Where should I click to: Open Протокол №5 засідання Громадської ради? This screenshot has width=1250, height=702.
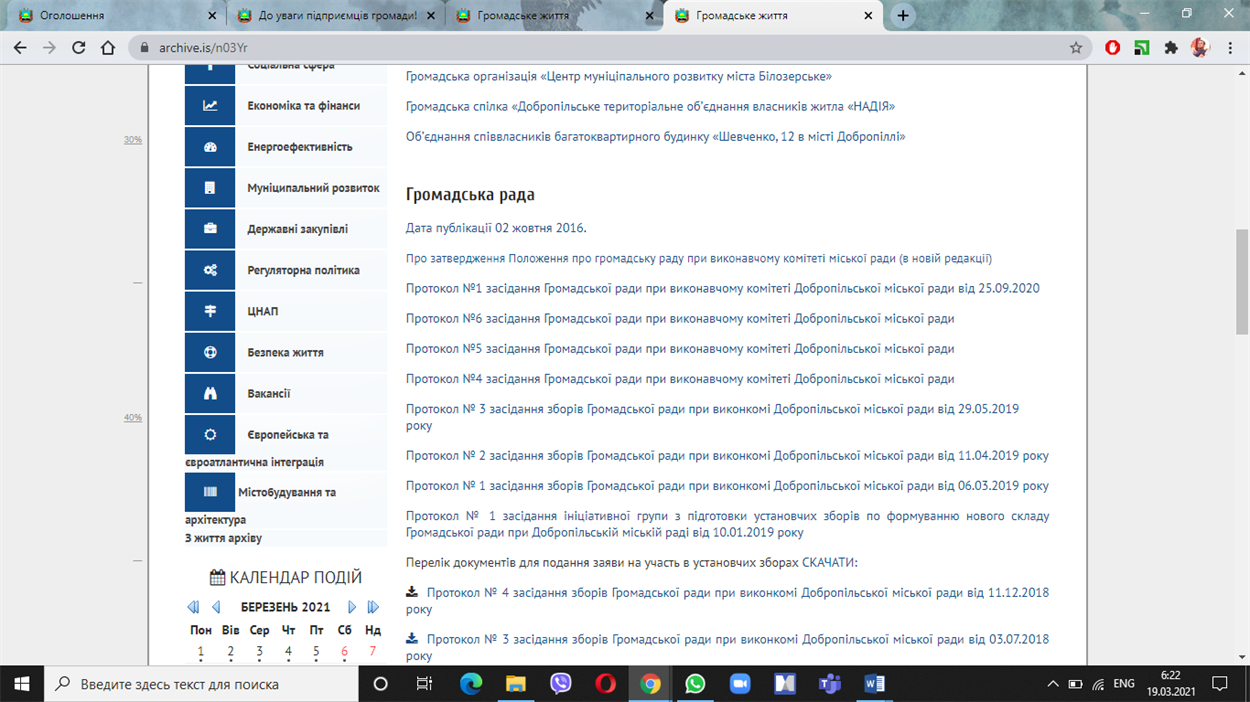click(680, 349)
